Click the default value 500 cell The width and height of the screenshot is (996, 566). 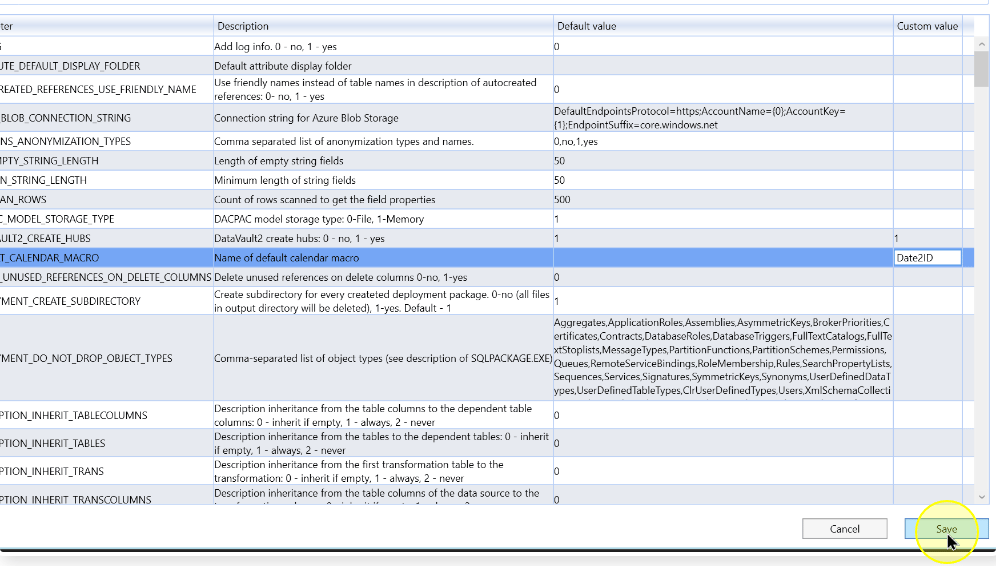(723, 199)
